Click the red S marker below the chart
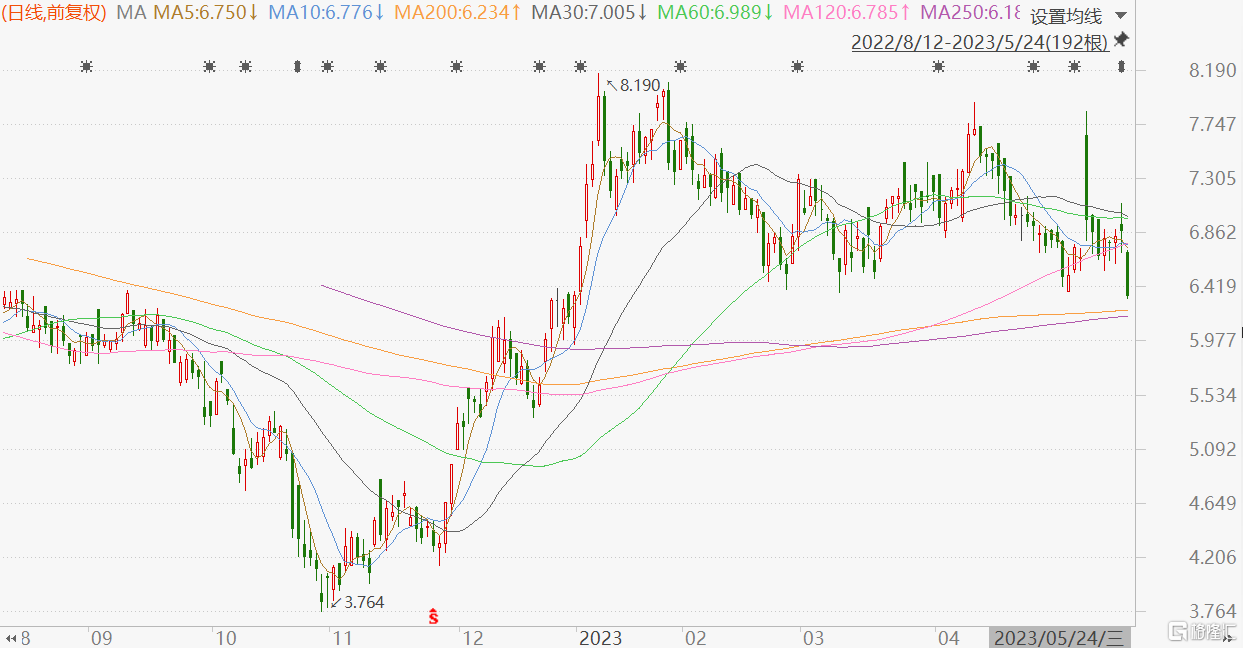1243x648 pixels. (x=433, y=615)
